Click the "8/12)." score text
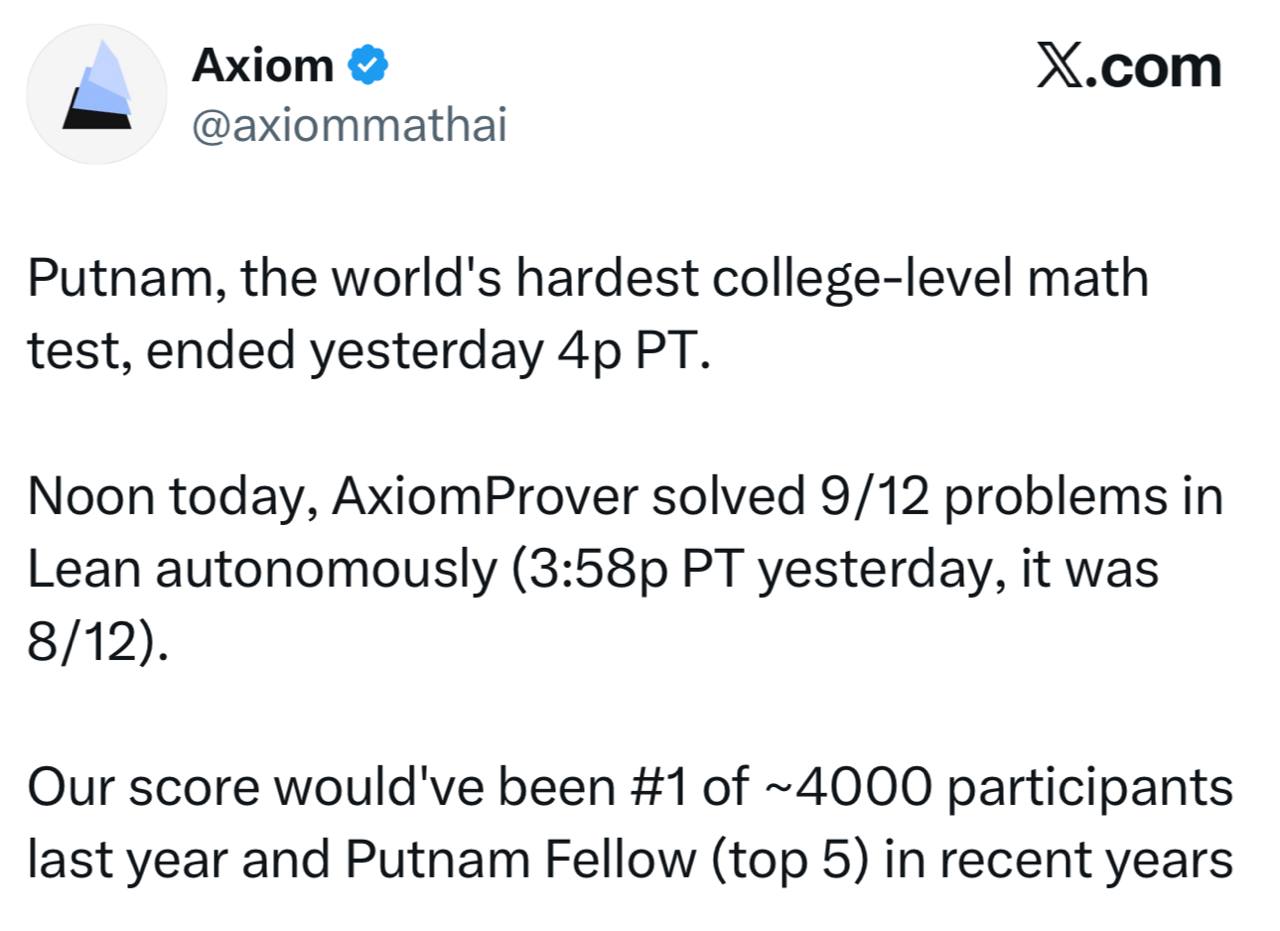Screen dimensions: 1280x931 [97, 642]
